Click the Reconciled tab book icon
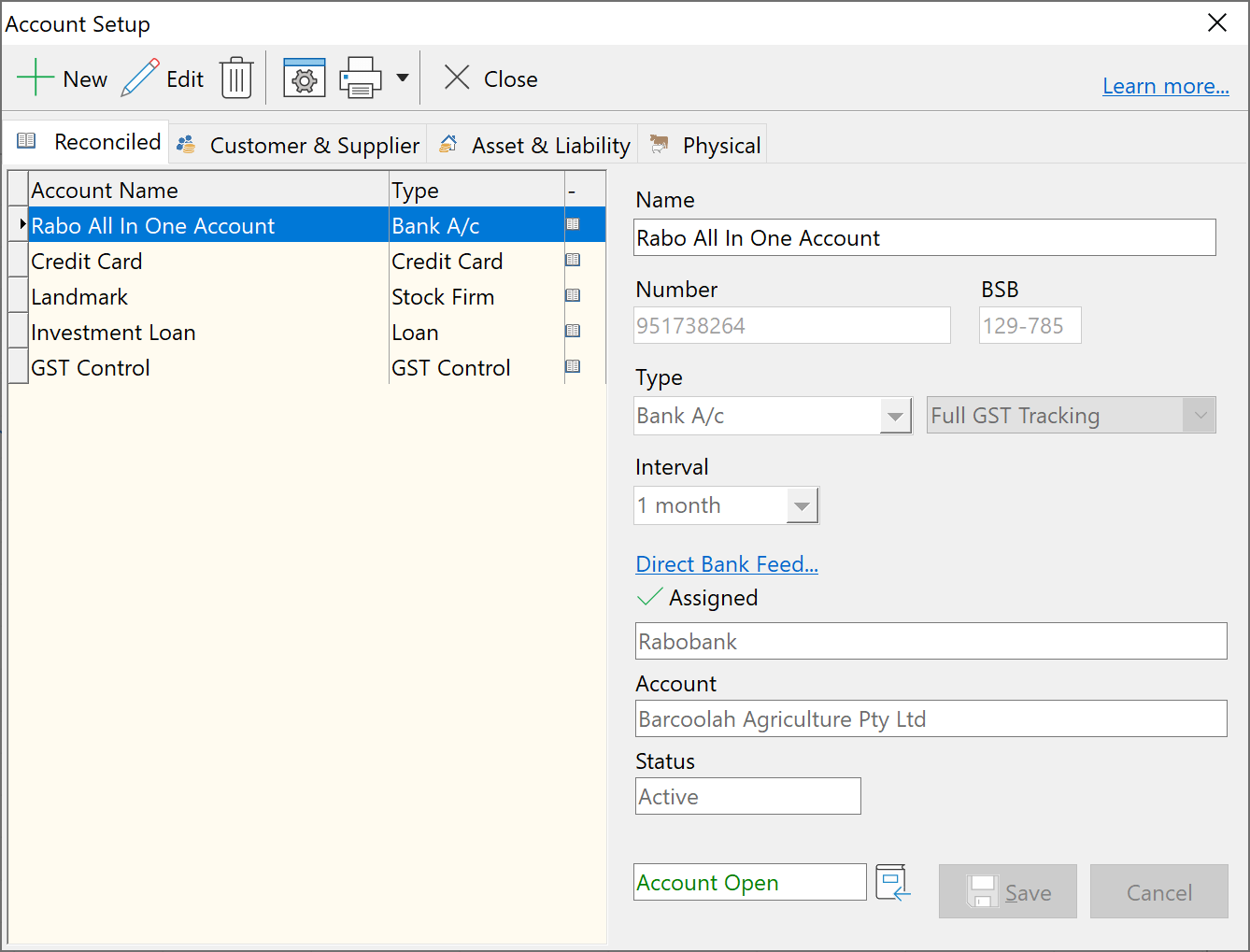The image size is (1250, 952). pos(26,141)
